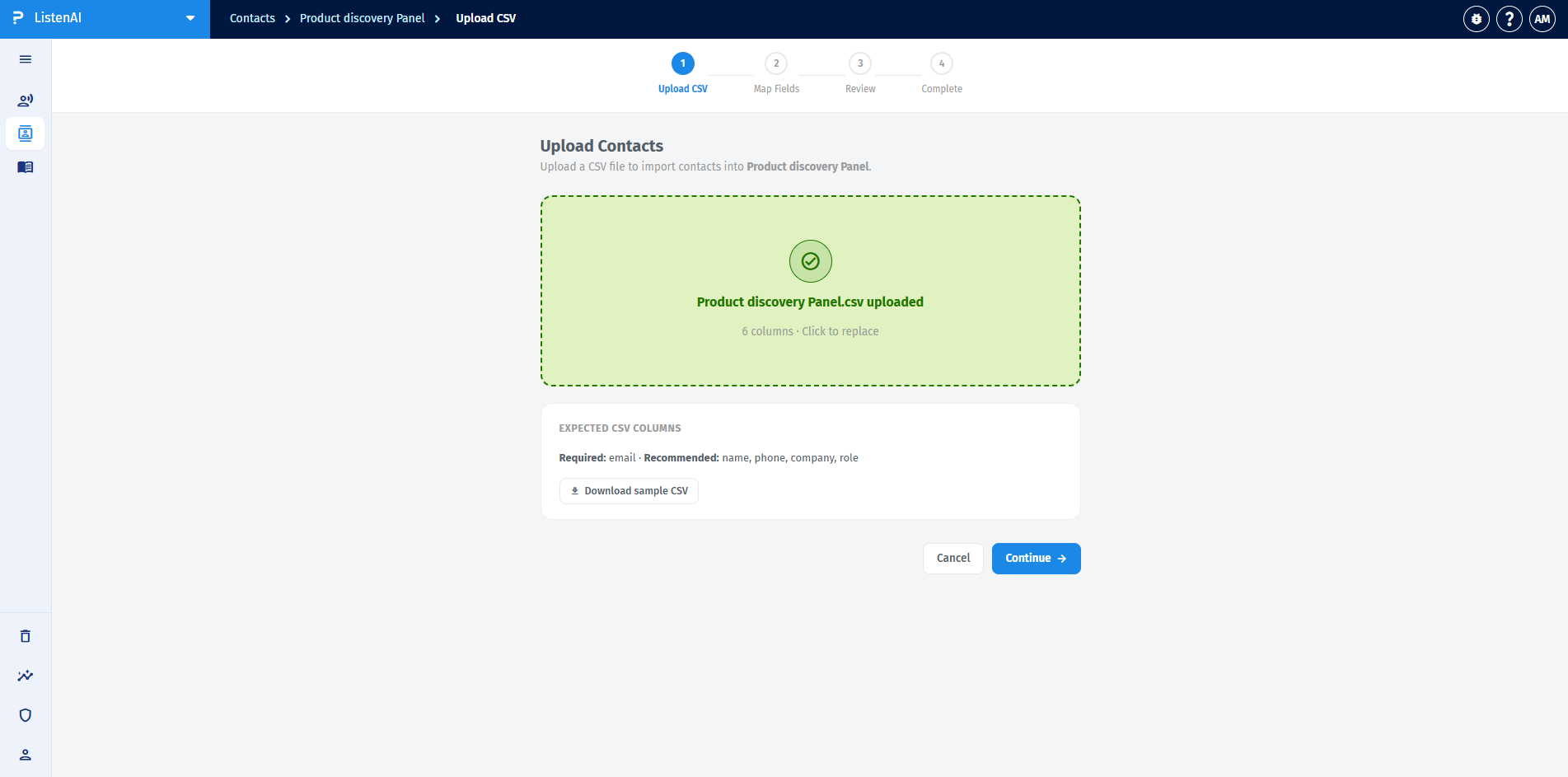Open the user profile sidebar icon
The width and height of the screenshot is (1568, 777).
tap(26, 755)
